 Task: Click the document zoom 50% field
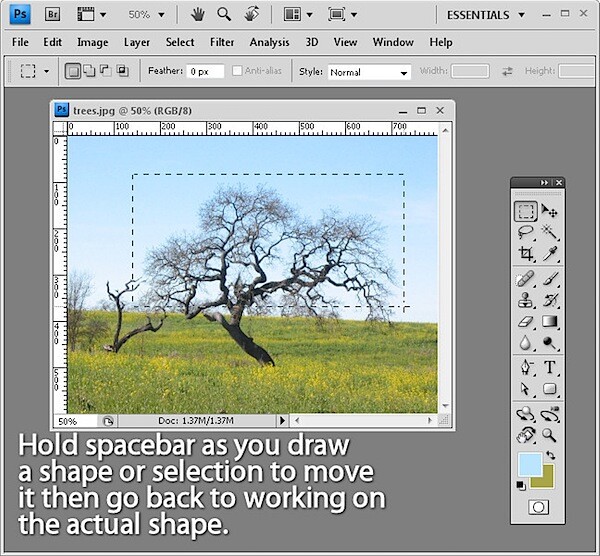(75, 421)
